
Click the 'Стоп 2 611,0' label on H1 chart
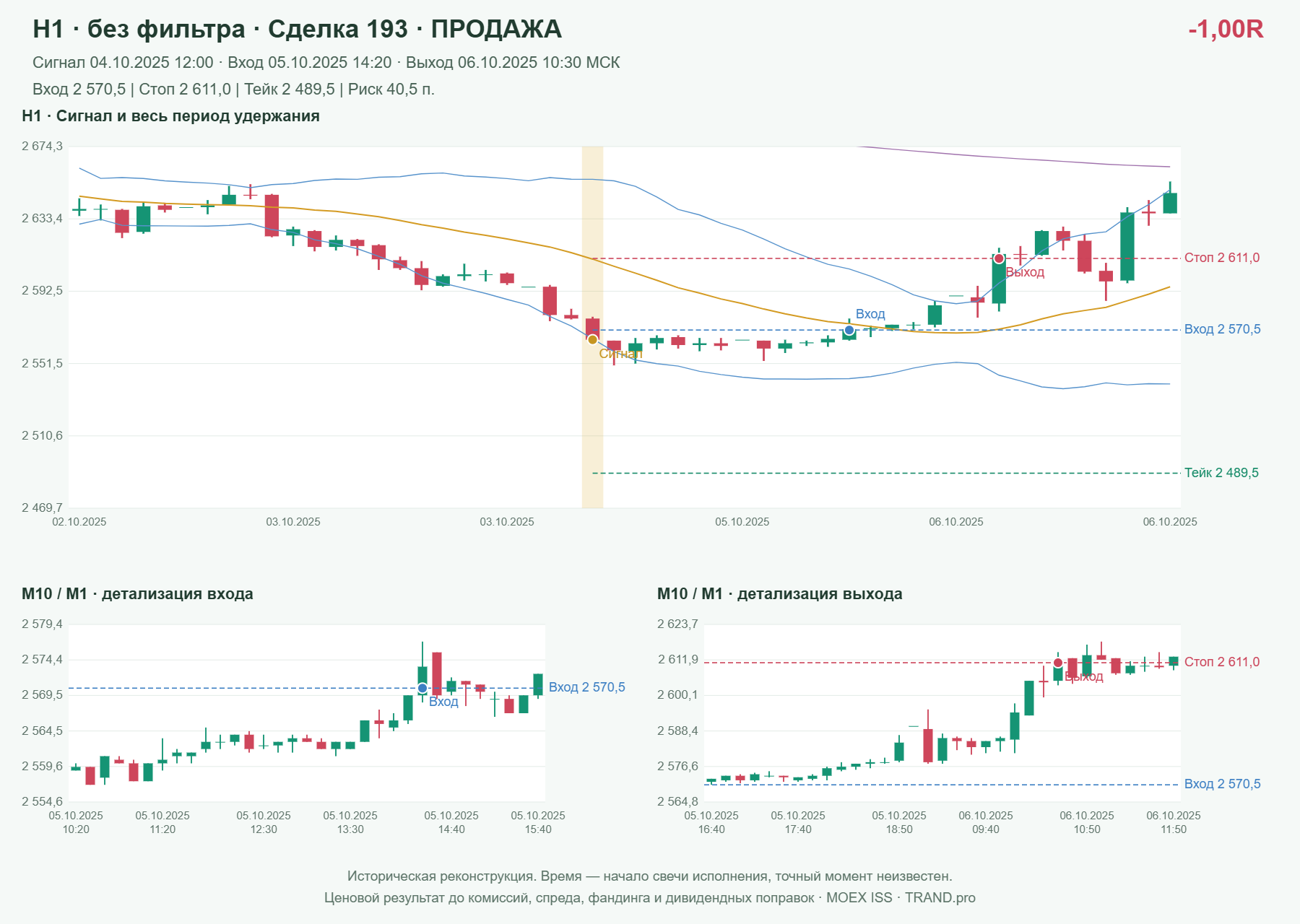pyautogui.click(x=1222, y=258)
